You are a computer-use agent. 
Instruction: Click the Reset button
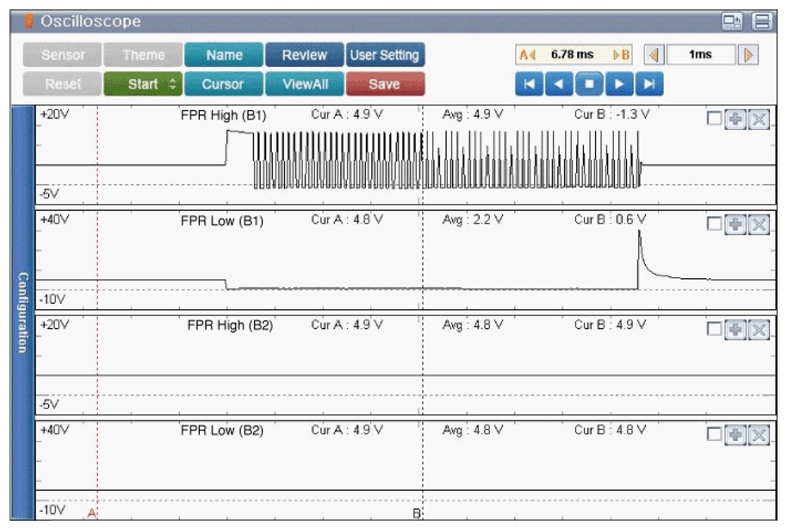pos(62,84)
